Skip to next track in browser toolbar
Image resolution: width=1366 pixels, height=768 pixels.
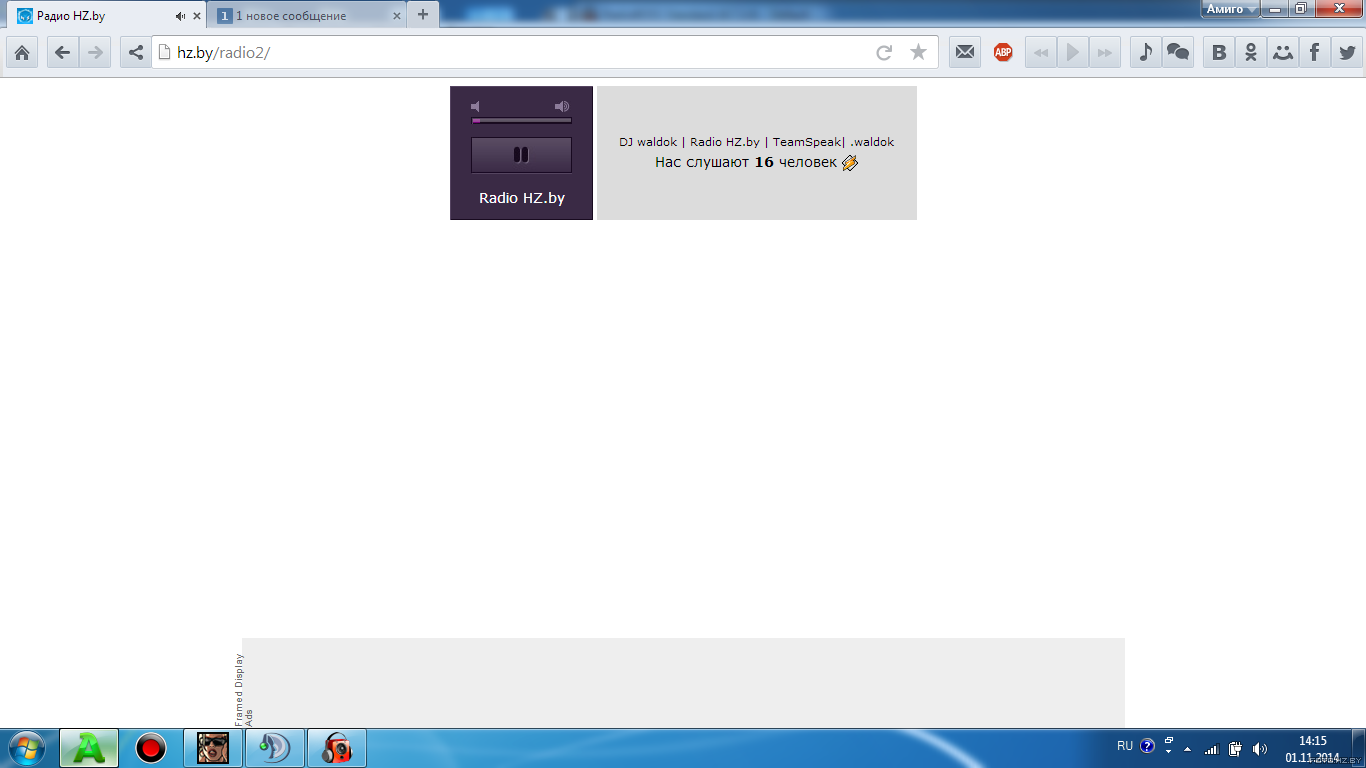[x=1104, y=52]
